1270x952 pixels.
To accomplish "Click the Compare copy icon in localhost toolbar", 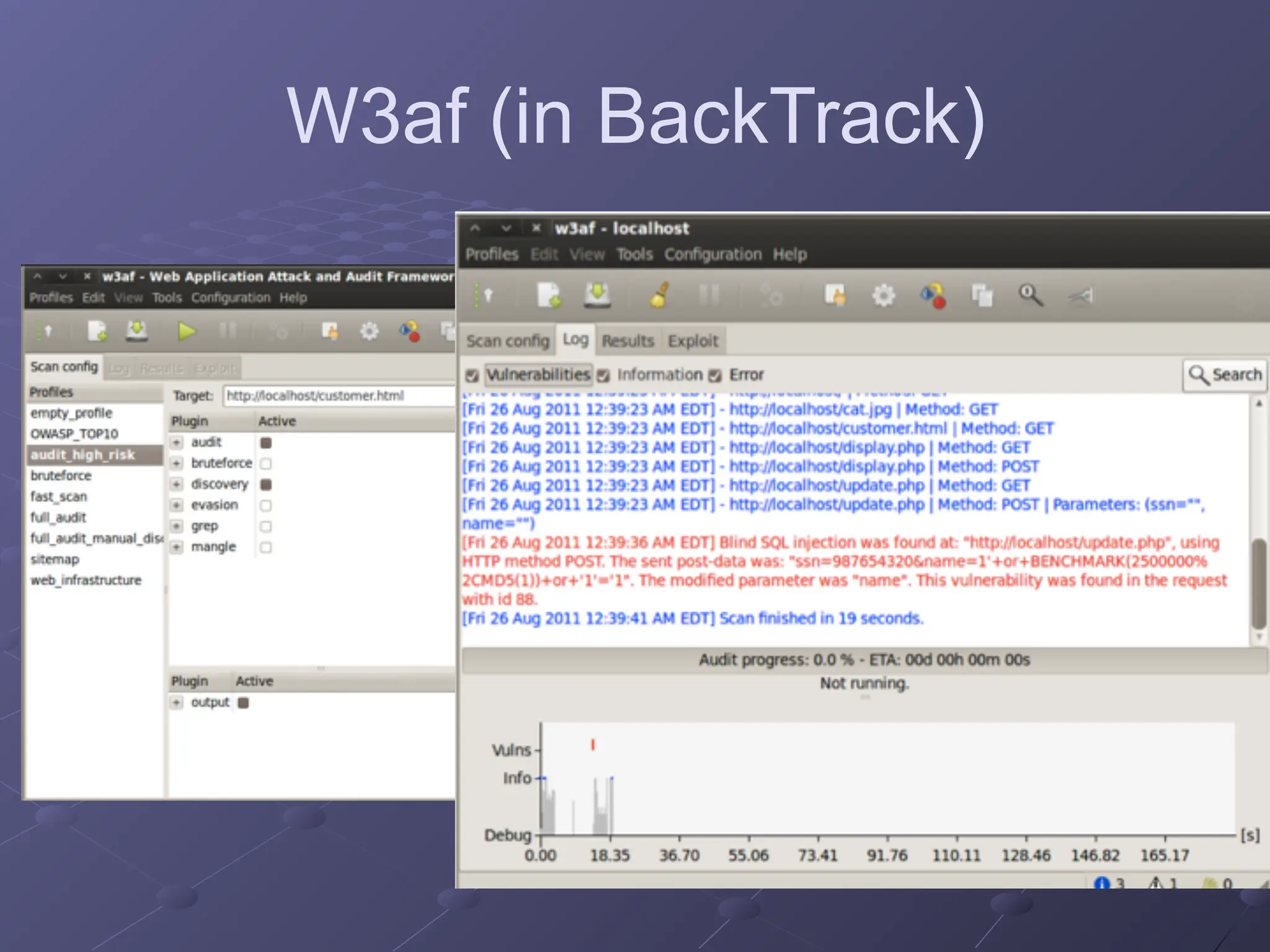I will (x=982, y=295).
